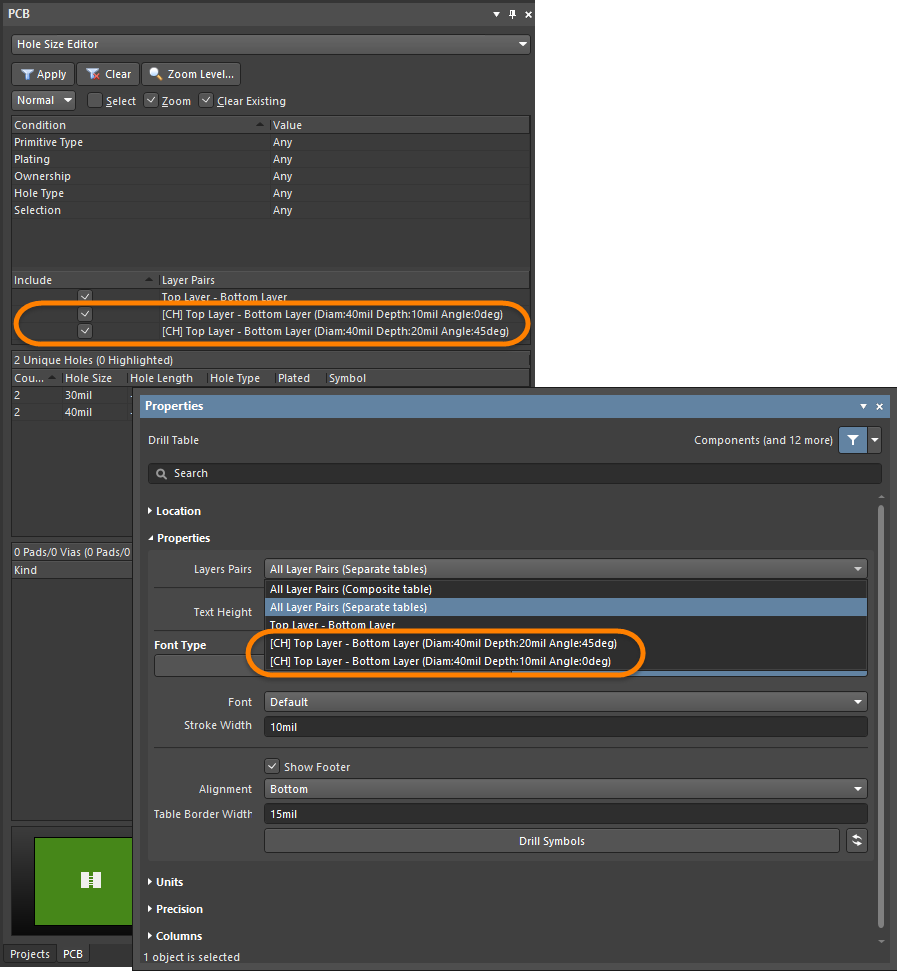Click the reset icon beside Drill Symbols
Viewport: 897px width, 972px height.
[856, 841]
